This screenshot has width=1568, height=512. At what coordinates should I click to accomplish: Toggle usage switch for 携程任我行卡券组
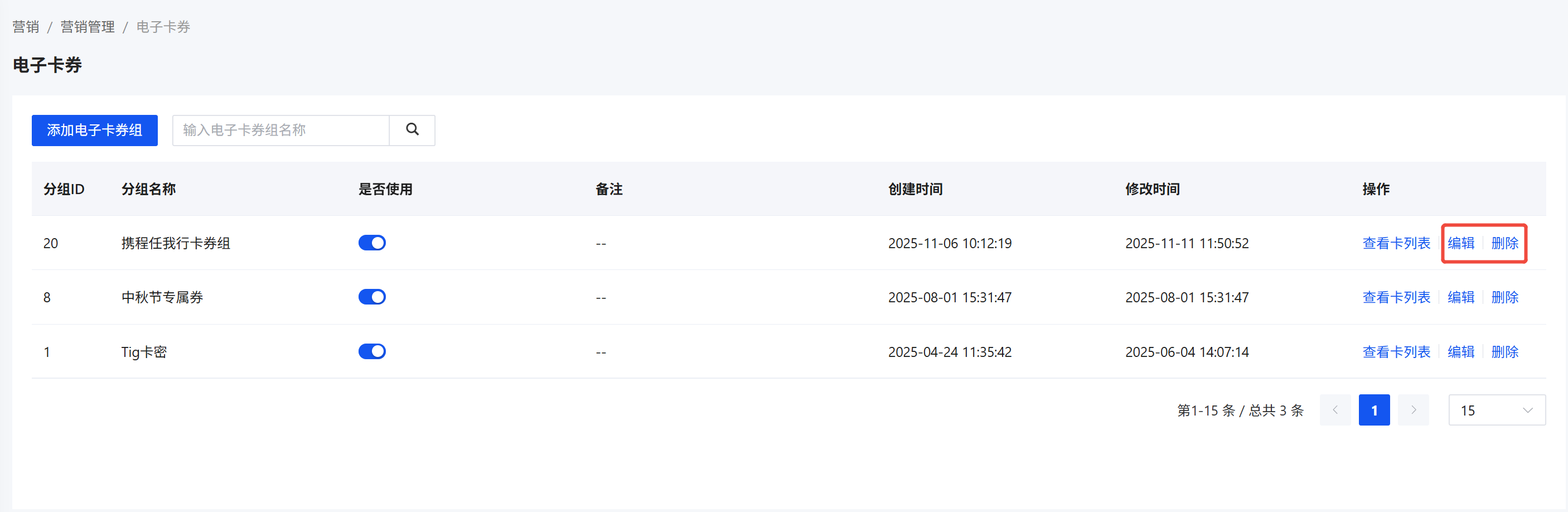click(x=372, y=243)
